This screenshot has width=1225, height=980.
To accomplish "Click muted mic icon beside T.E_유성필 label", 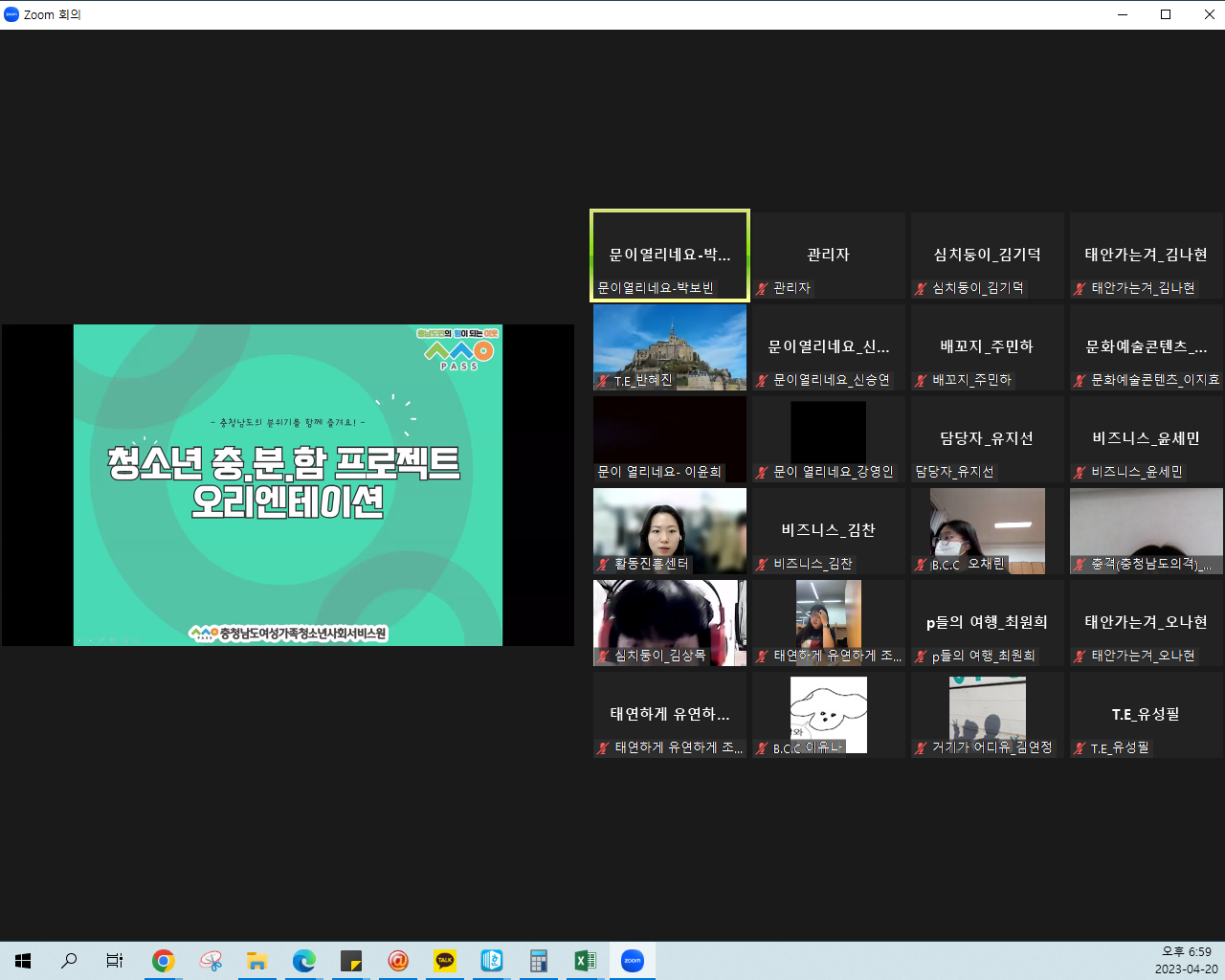I will coord(1080,748).
